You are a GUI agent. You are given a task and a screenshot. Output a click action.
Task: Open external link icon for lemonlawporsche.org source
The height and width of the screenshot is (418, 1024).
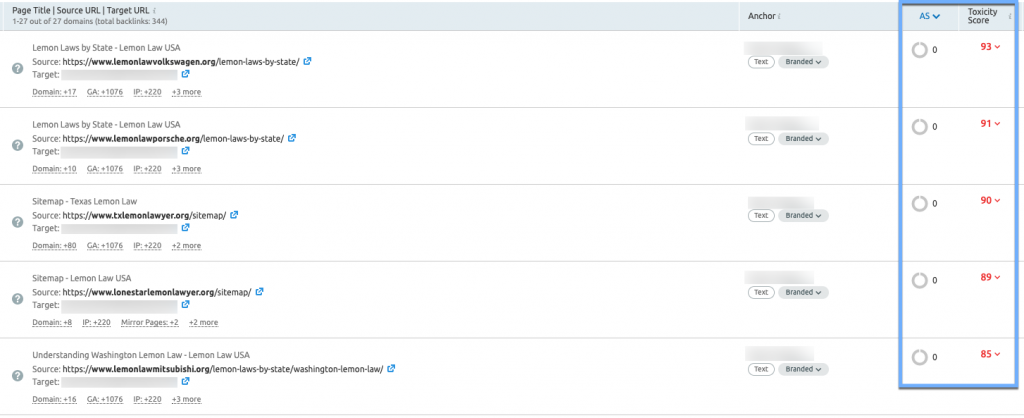click(291, 138)
